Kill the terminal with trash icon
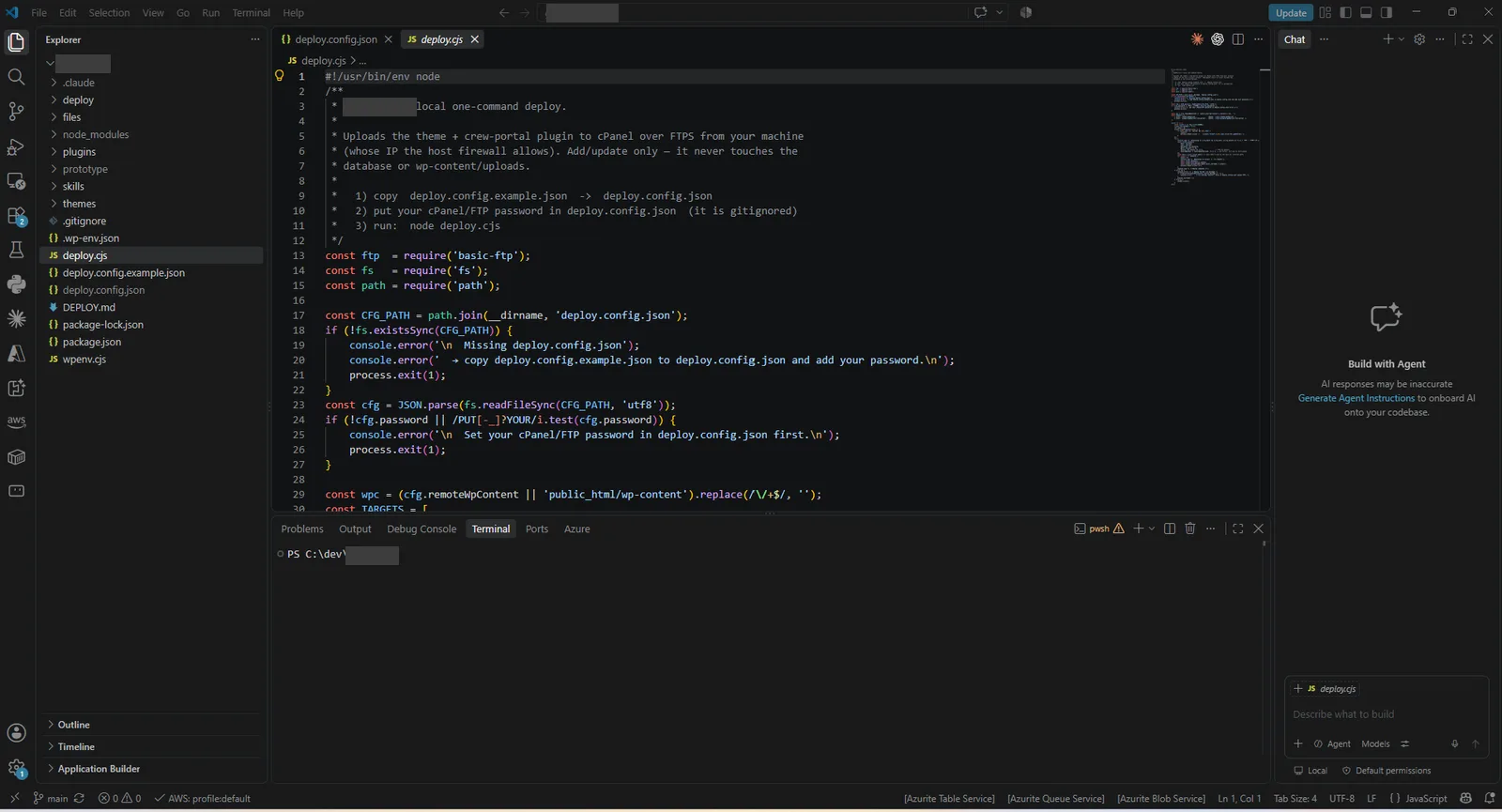1502x812 pixels. click(x=1190, y=529)
